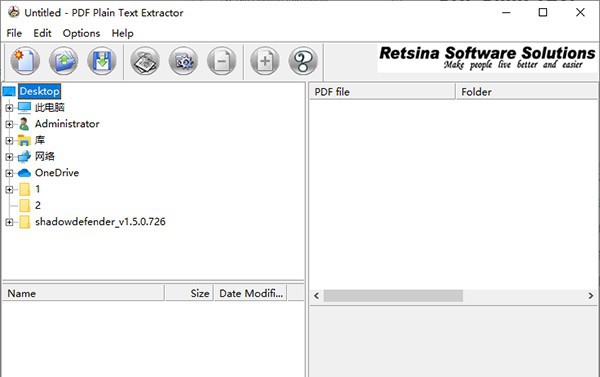Click the Desktop monitor icon in tree

coord(9,91)
